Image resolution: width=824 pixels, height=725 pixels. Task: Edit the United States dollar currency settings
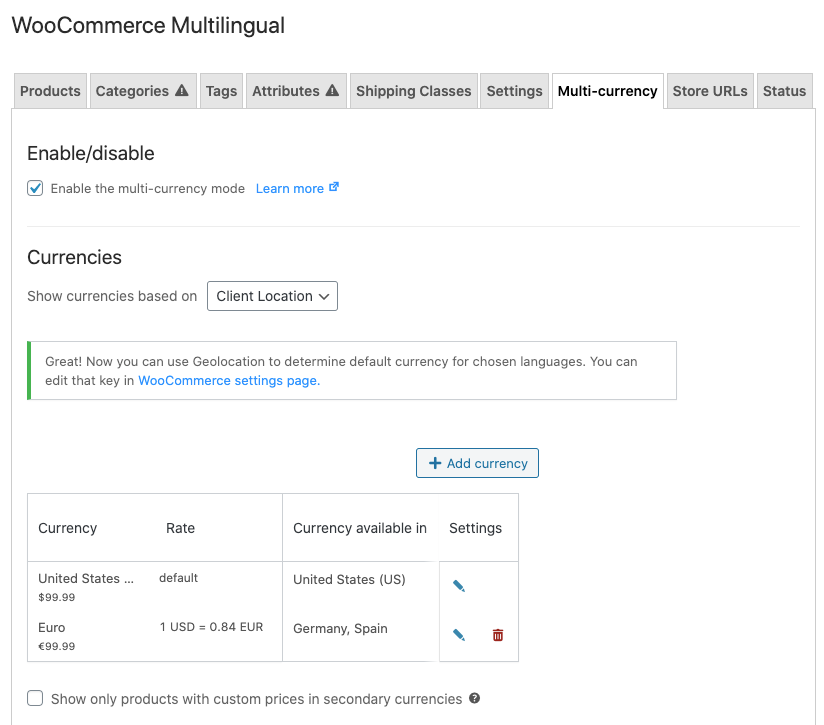tap(459, 586)
